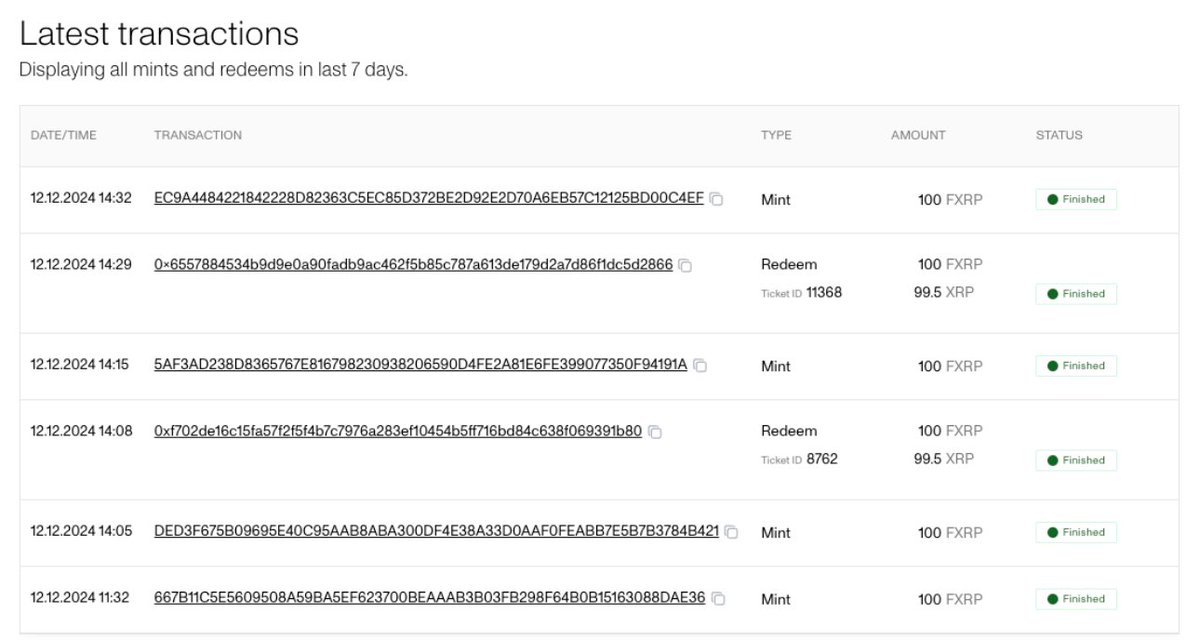This screenshot has height=640, width=1200.
Task: Click the Finished status of the 14:29 redeem
Action: pyautogui.click(x=1076, y=294)
